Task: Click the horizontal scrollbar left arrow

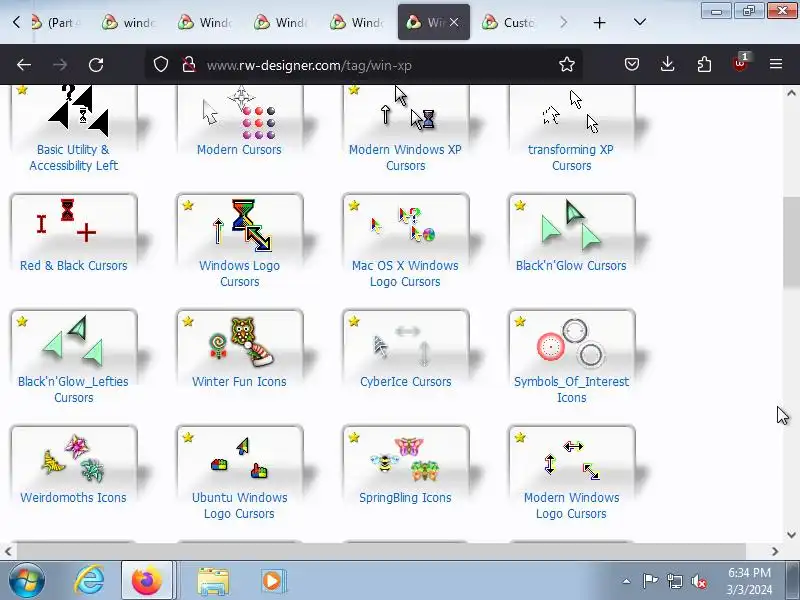Action: click(x=8, y=551)
